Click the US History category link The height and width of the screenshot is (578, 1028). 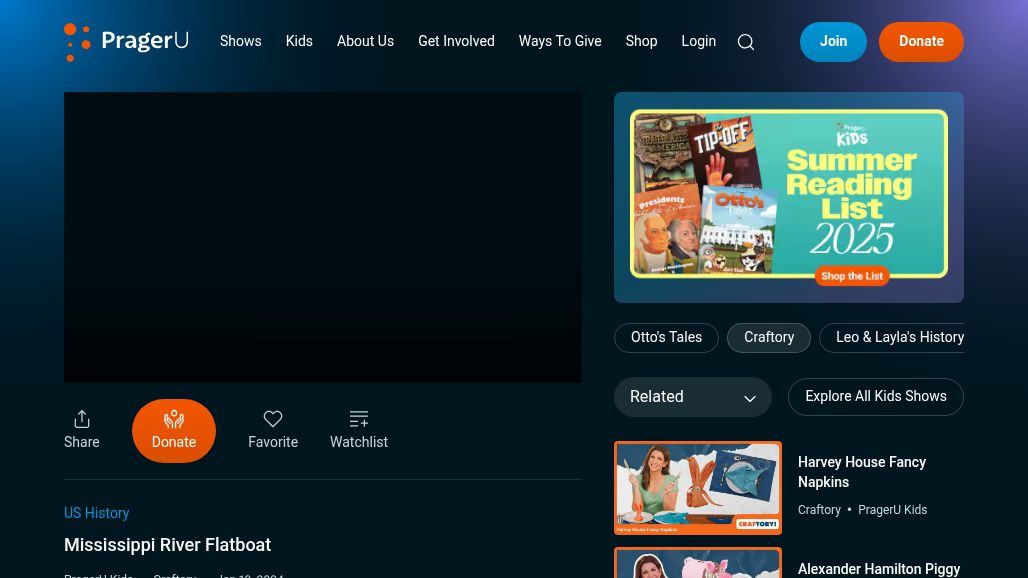point(96,513)
